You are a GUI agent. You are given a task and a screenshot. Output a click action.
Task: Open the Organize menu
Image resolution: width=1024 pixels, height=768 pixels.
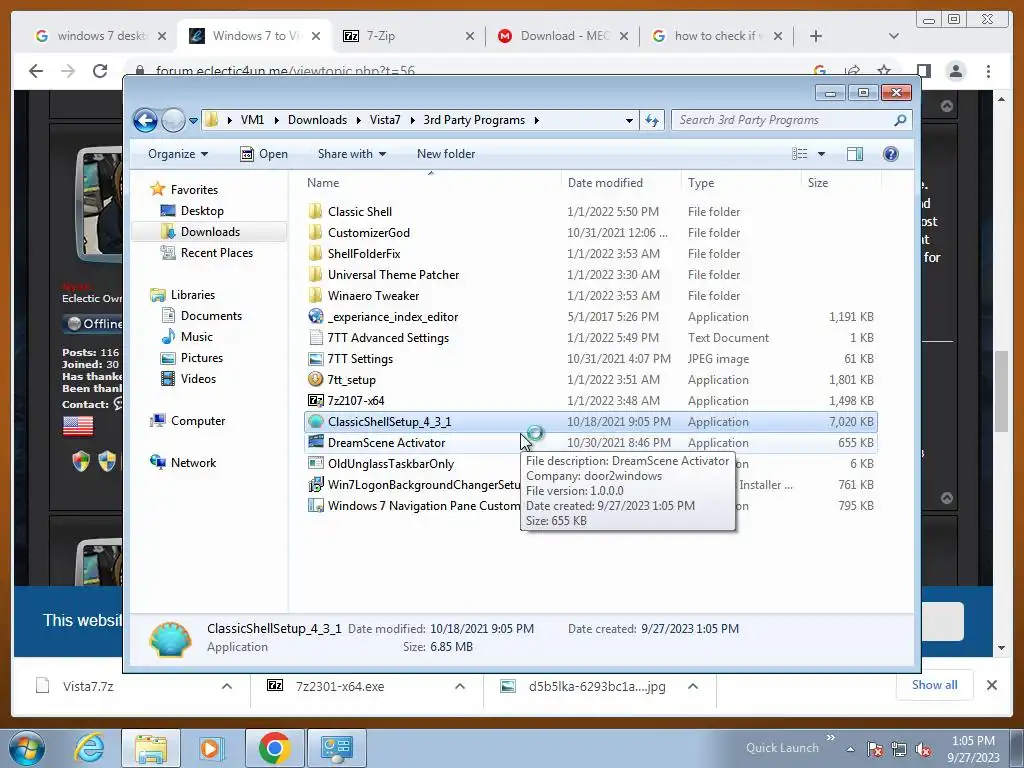coord(178,154)
